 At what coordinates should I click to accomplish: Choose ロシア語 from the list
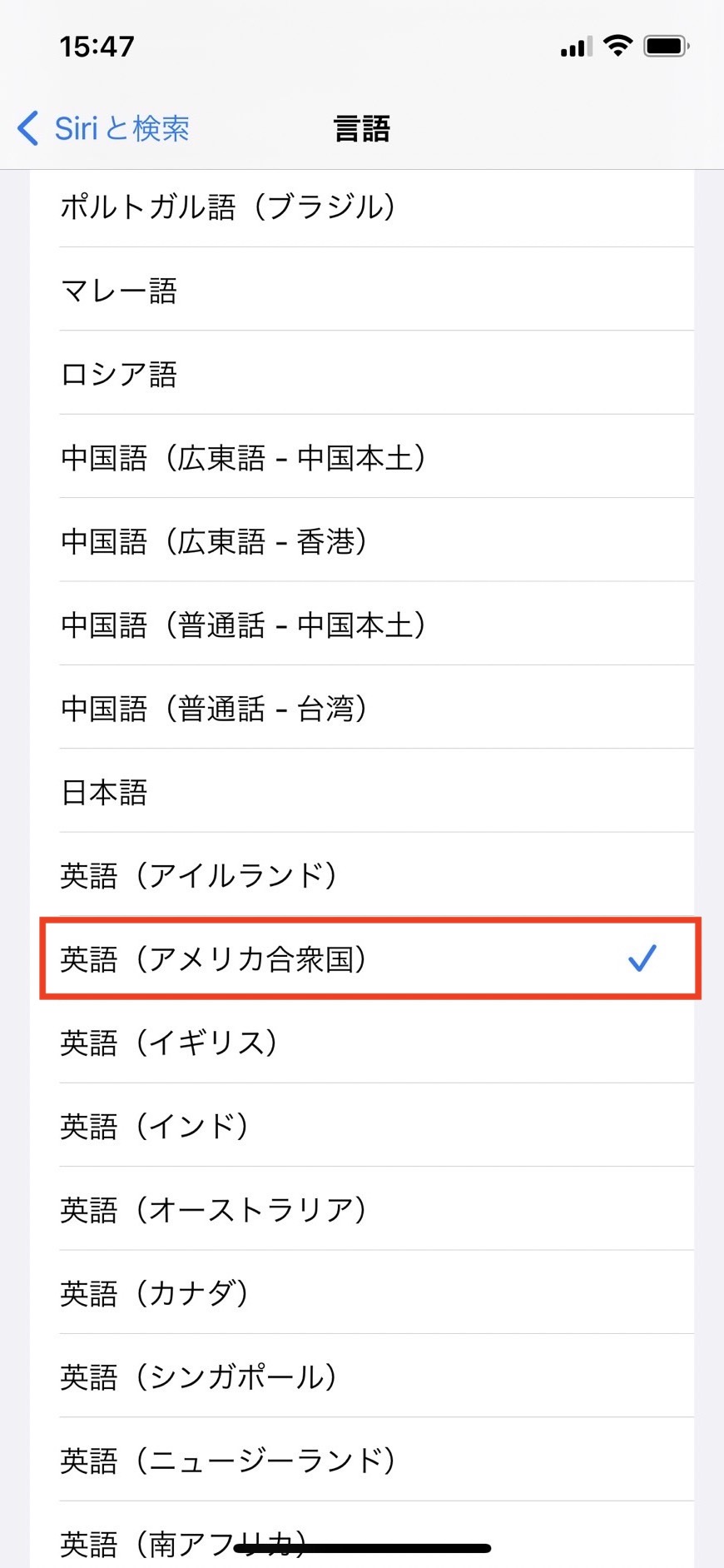click(x=119, y=374)
